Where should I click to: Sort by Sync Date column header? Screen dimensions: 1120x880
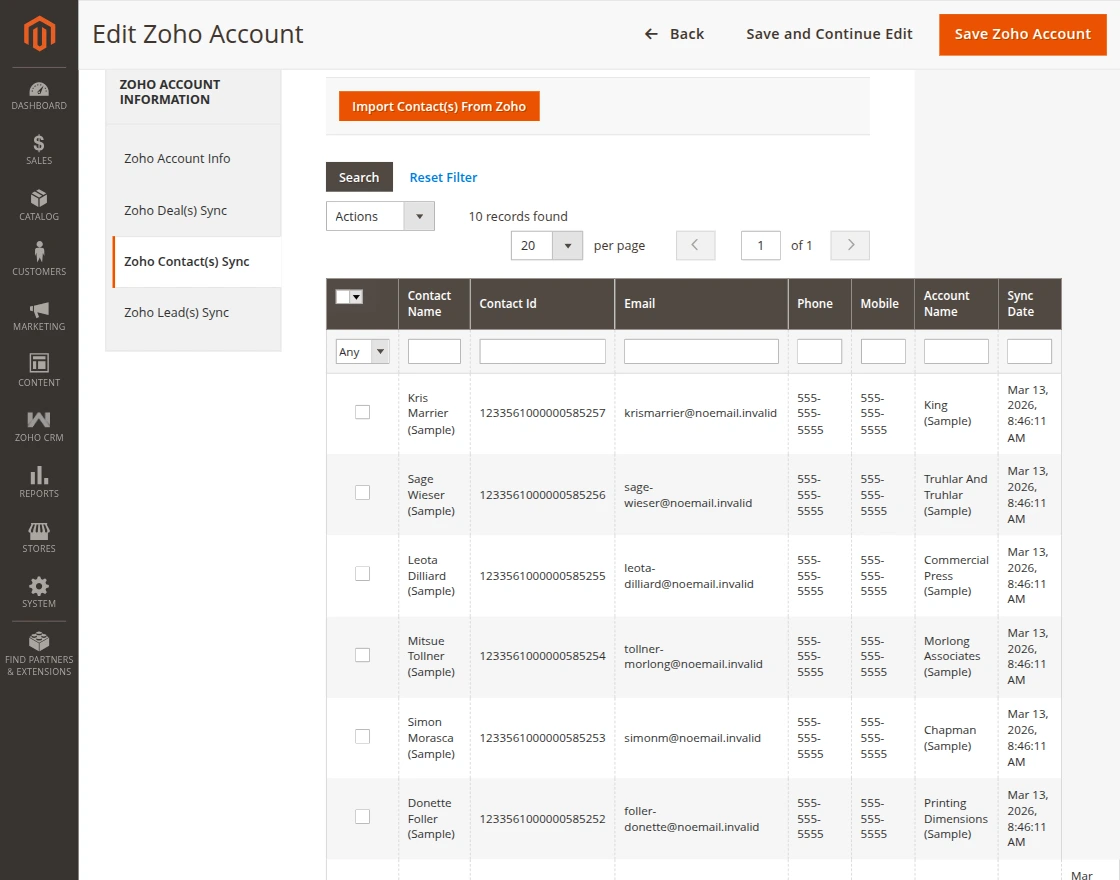tap(1029, 304)
